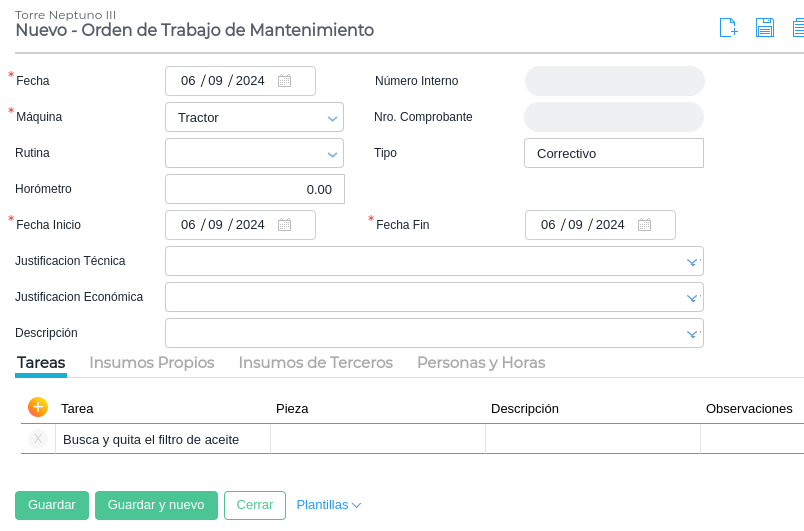Switch to Insumos de Terceros tab
804x531 pixels.
[315, 363]
